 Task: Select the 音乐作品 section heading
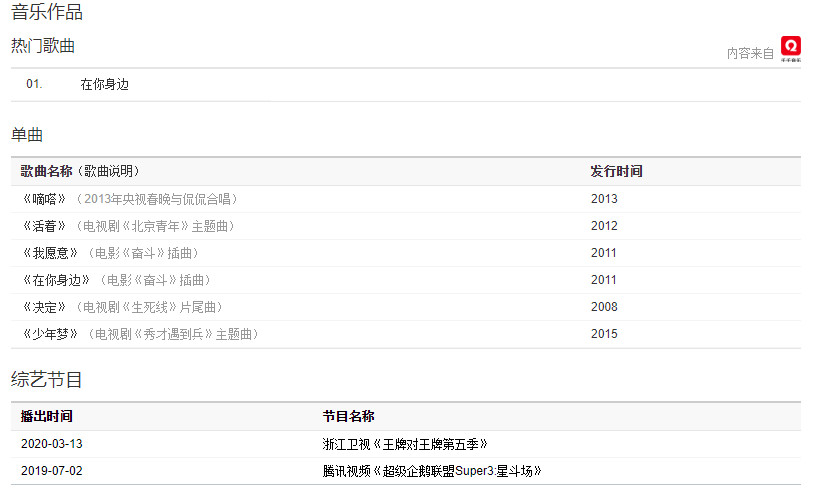pos(47,13)
